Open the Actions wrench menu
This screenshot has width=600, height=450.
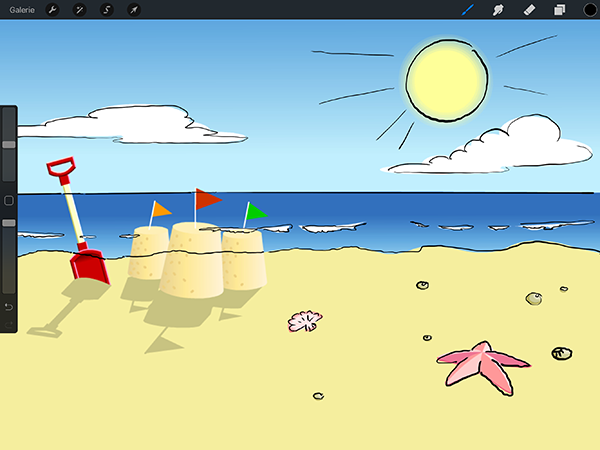point(52,10)
